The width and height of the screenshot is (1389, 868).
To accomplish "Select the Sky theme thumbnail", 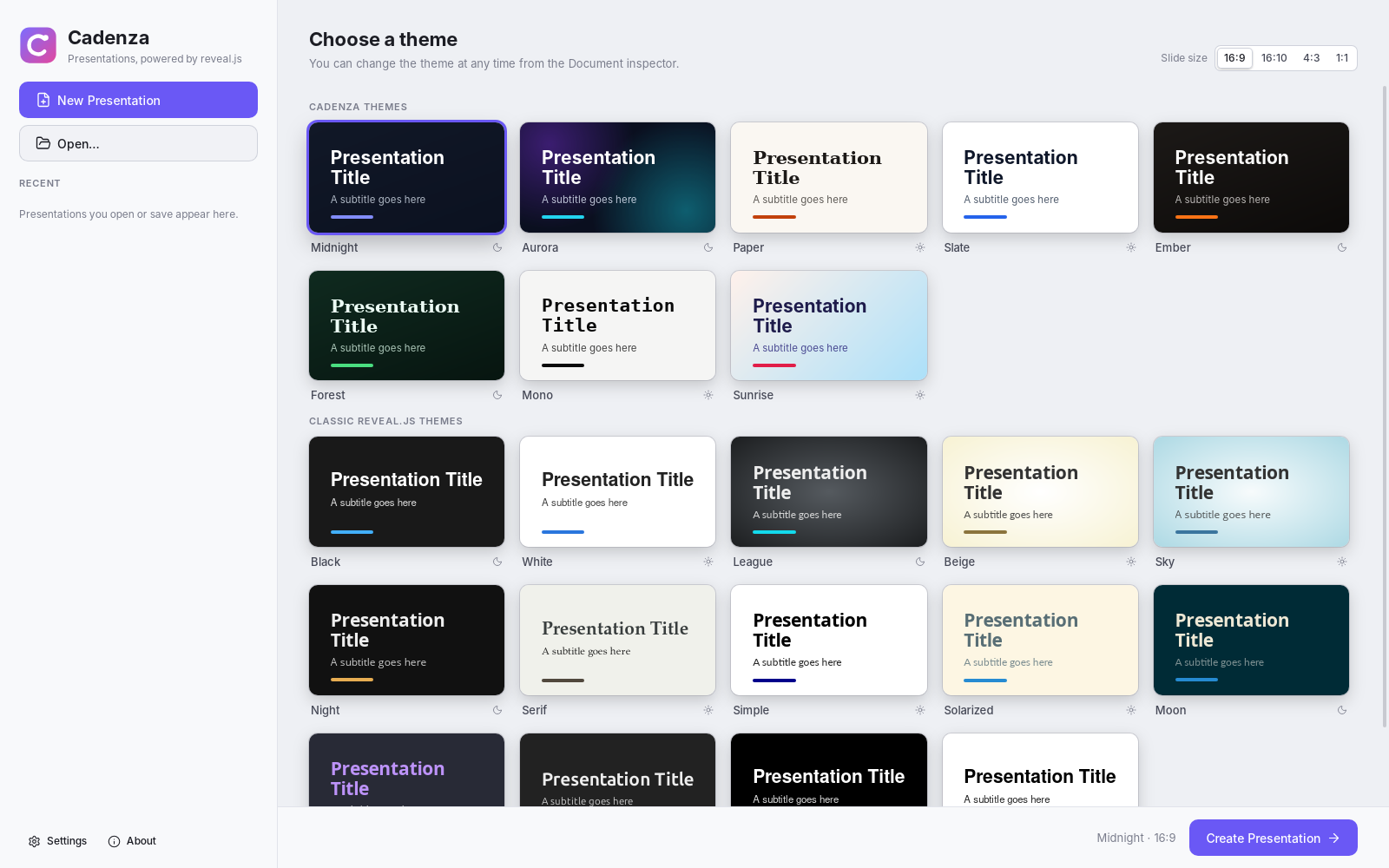I will click(1251, 491).
